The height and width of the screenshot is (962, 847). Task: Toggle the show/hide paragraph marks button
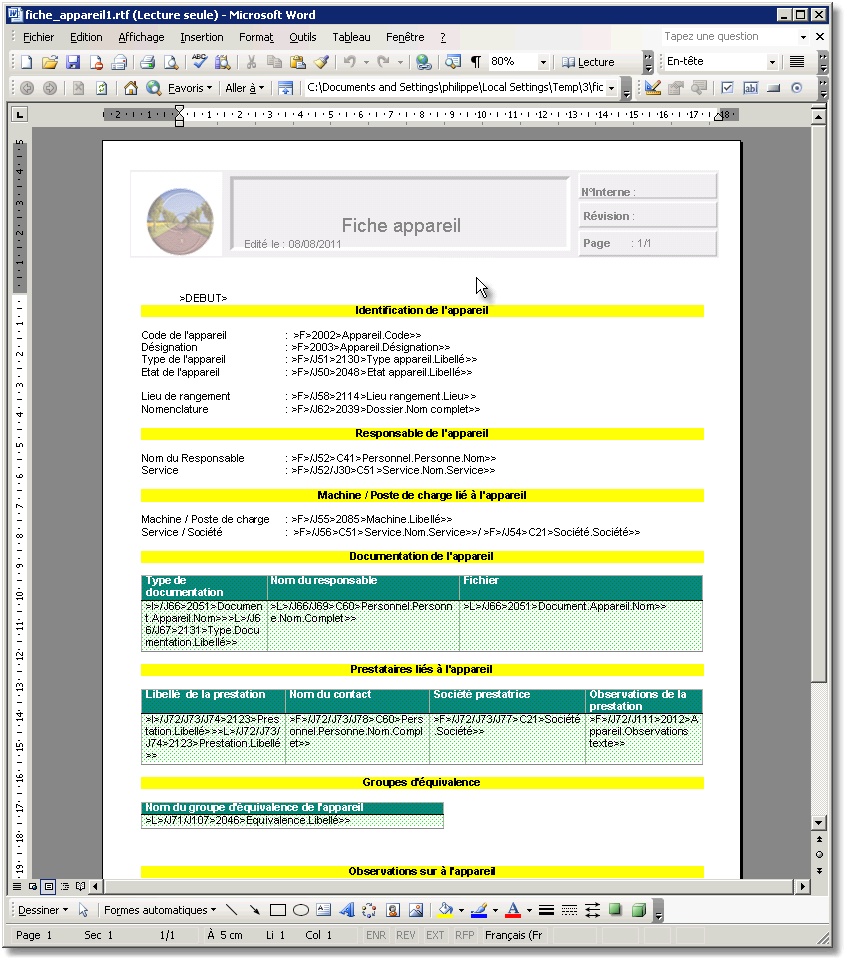point(476,62)
